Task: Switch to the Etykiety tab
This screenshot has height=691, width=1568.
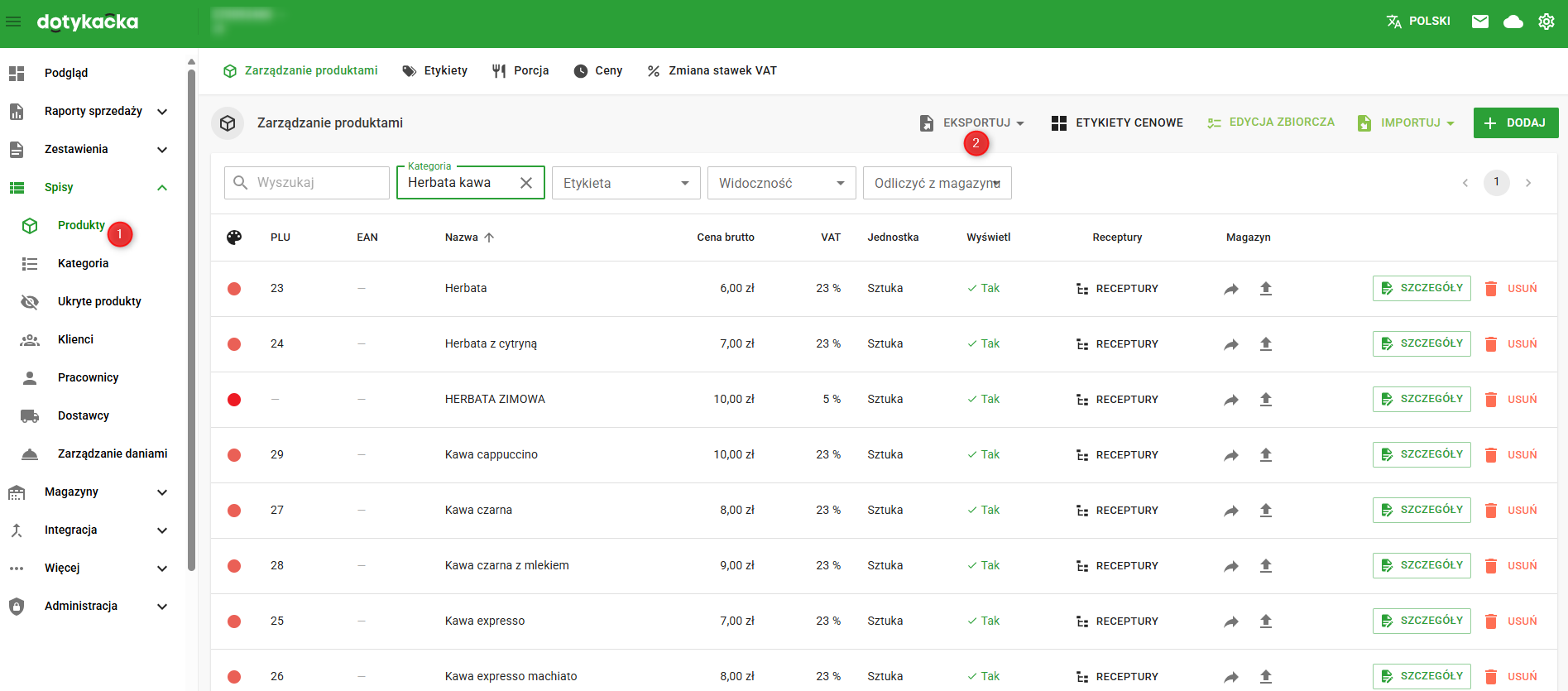Action: [435, 71]
